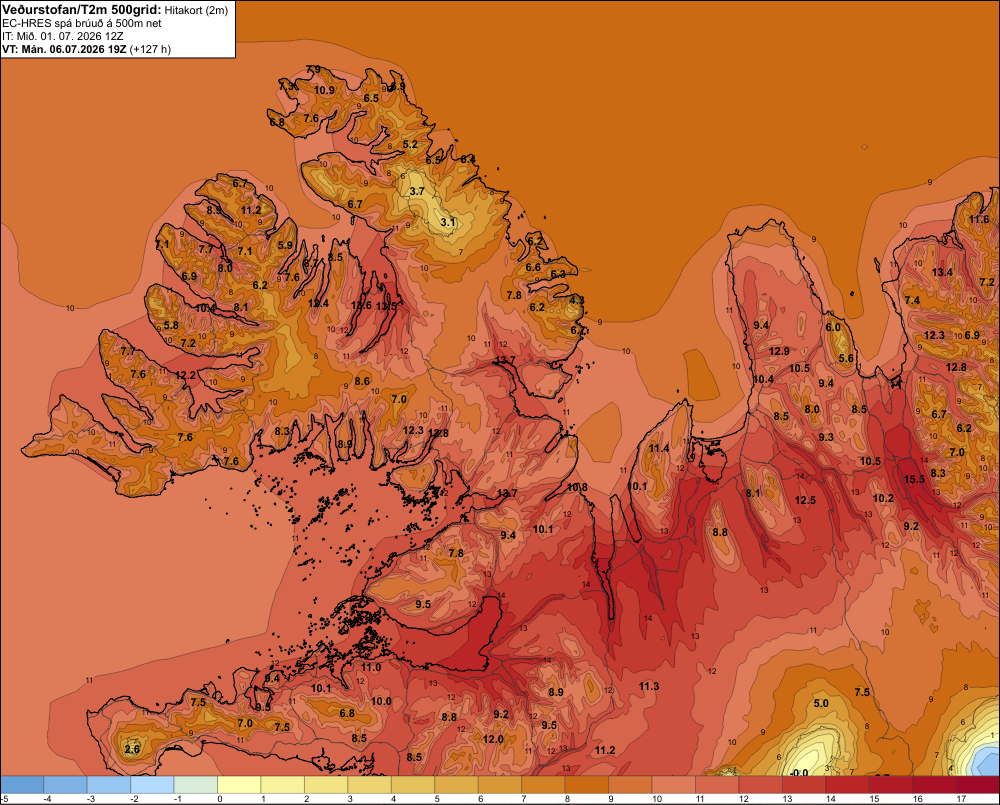Image resolution: width=1000 pixels, height=805 pixels.
Task: Click the 5.2 temperature value
Action: (x=410, y=144)
